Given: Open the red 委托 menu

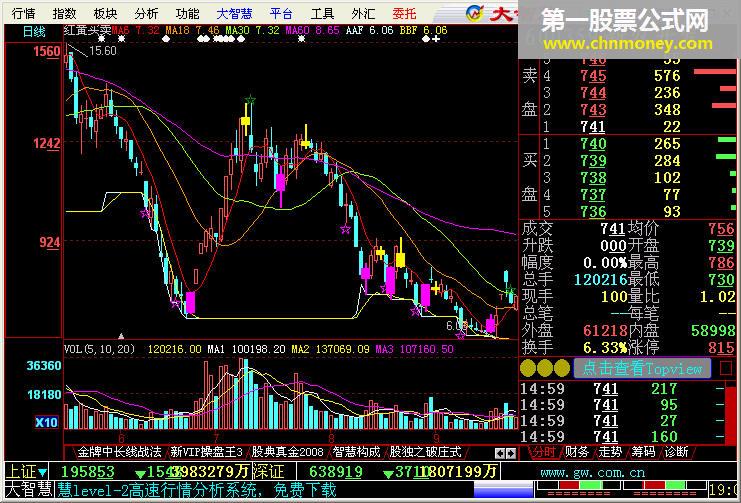Looking at the screenshot, I should tap(404, 13).
